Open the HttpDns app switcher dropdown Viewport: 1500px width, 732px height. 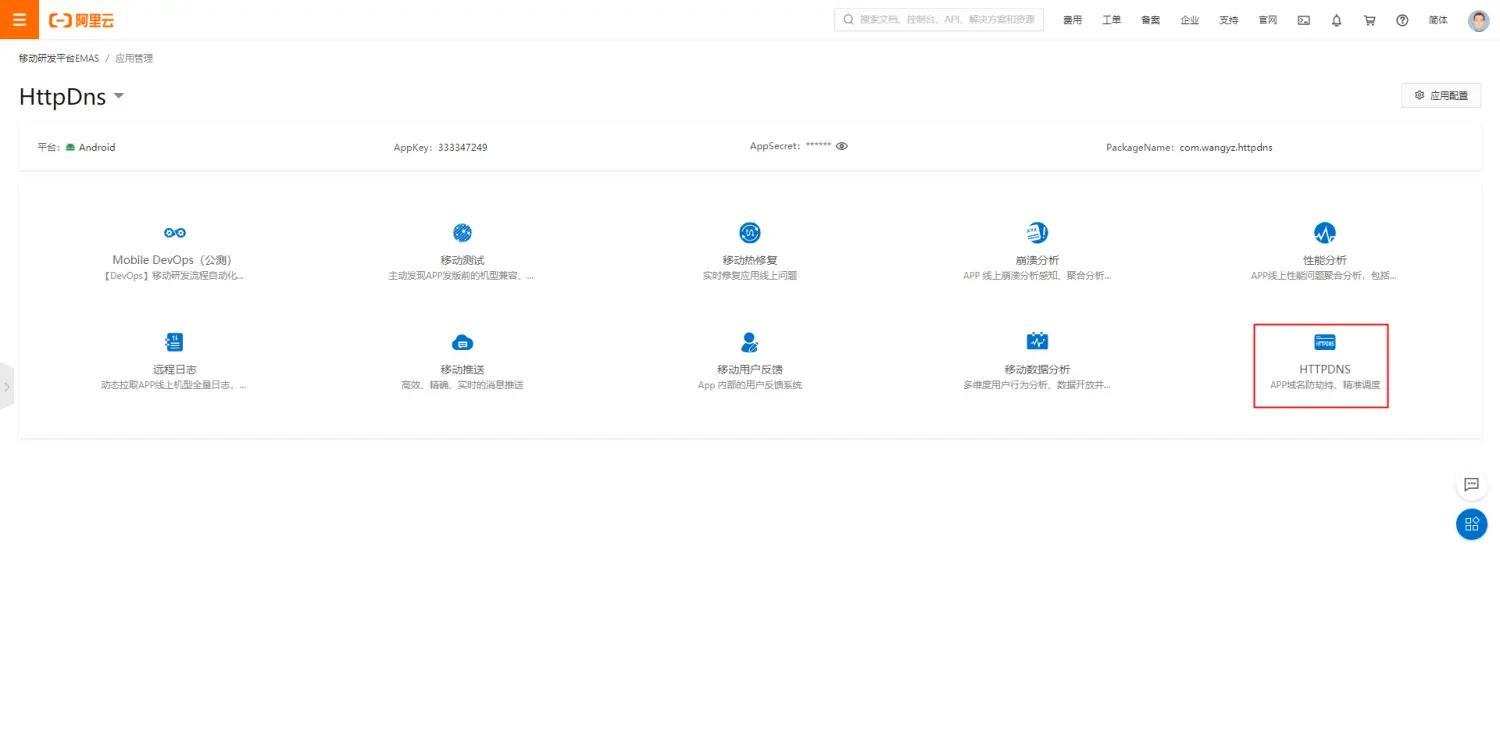coord(118,96)
